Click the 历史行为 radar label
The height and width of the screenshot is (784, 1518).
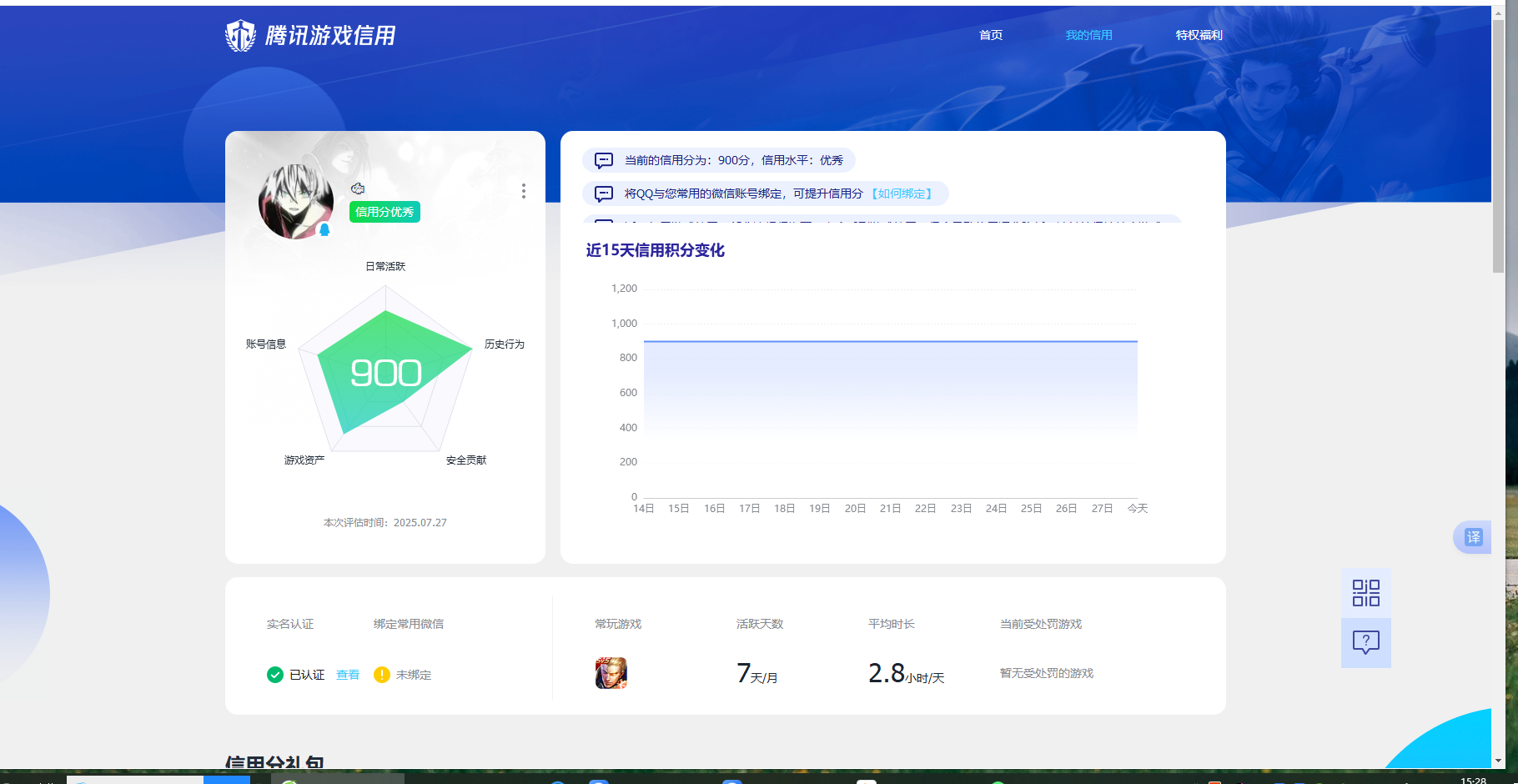point(505,344)
